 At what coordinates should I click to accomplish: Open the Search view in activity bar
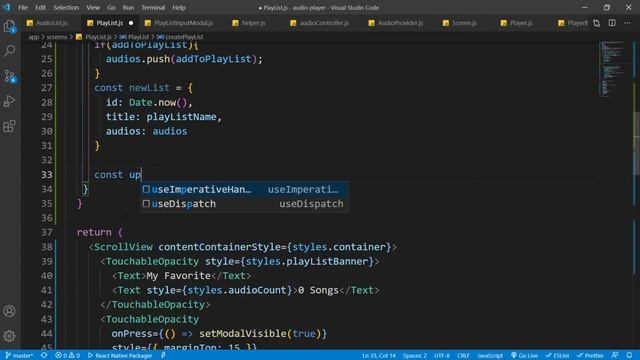(9, 51)
